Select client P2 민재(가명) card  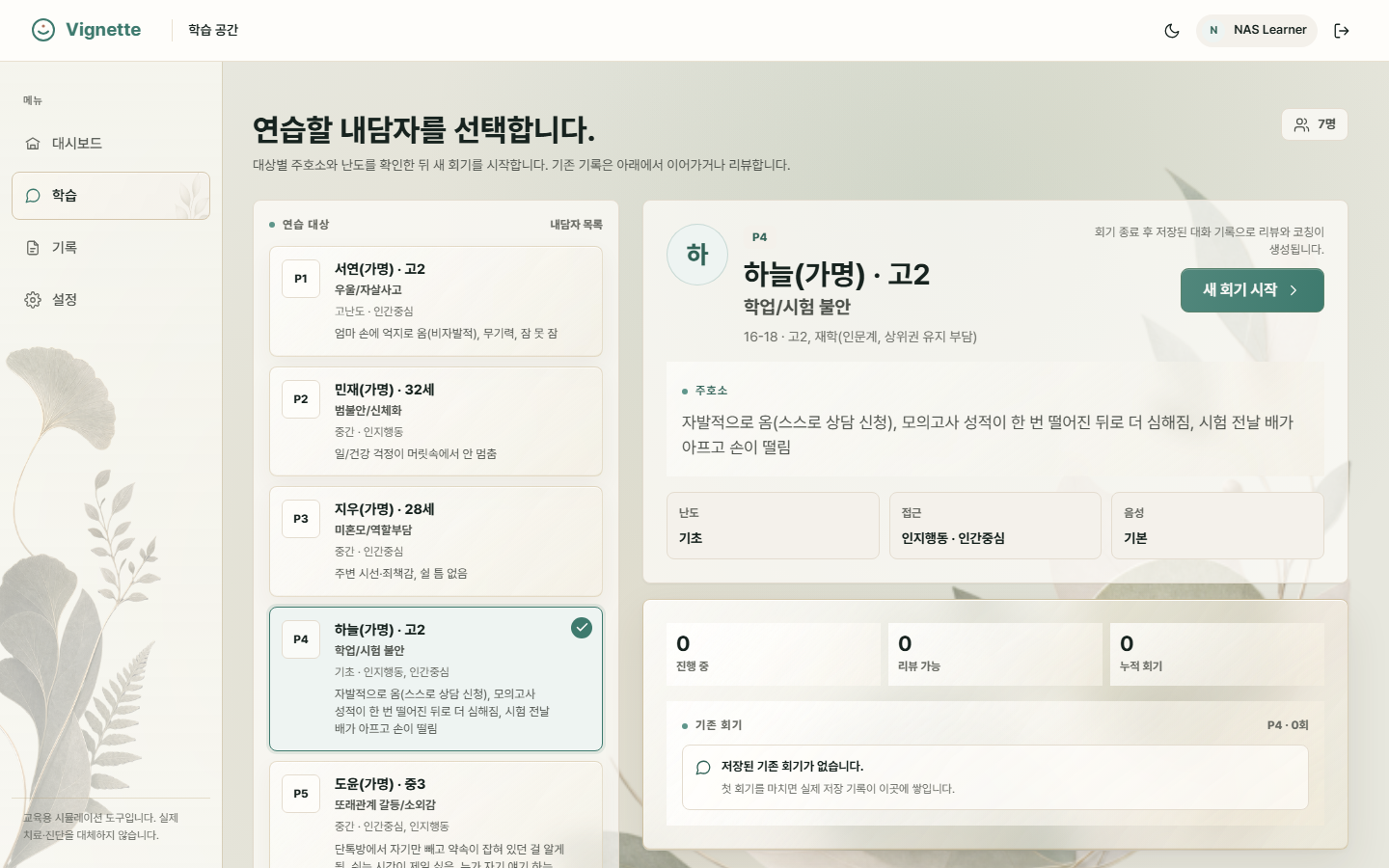tap(436, 421)
